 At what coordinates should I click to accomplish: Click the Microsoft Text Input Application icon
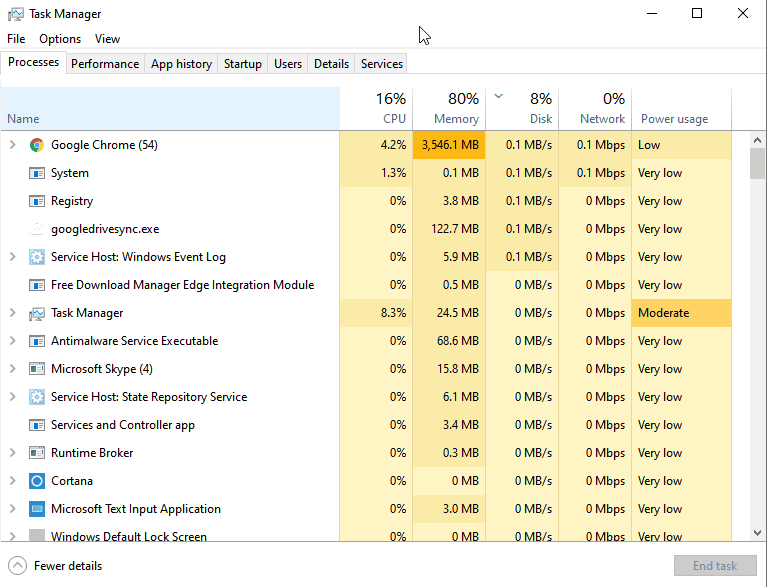point(37,509)
